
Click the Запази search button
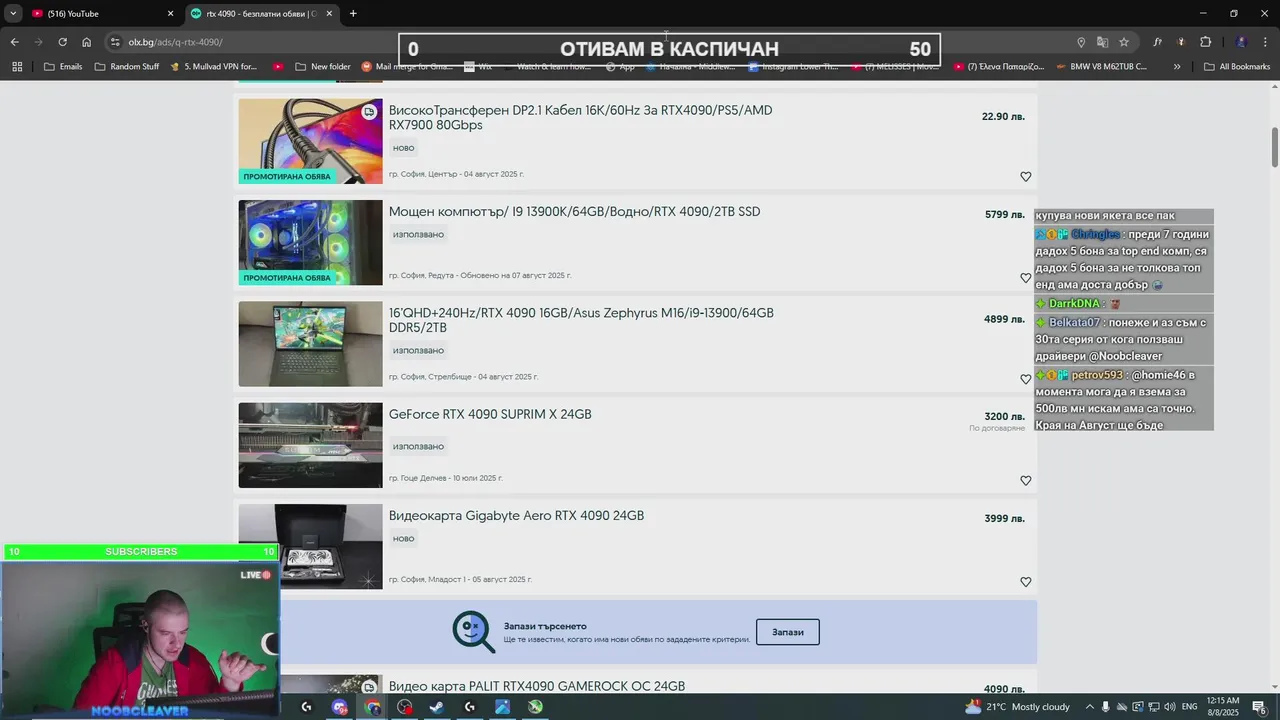coord(788,632)
